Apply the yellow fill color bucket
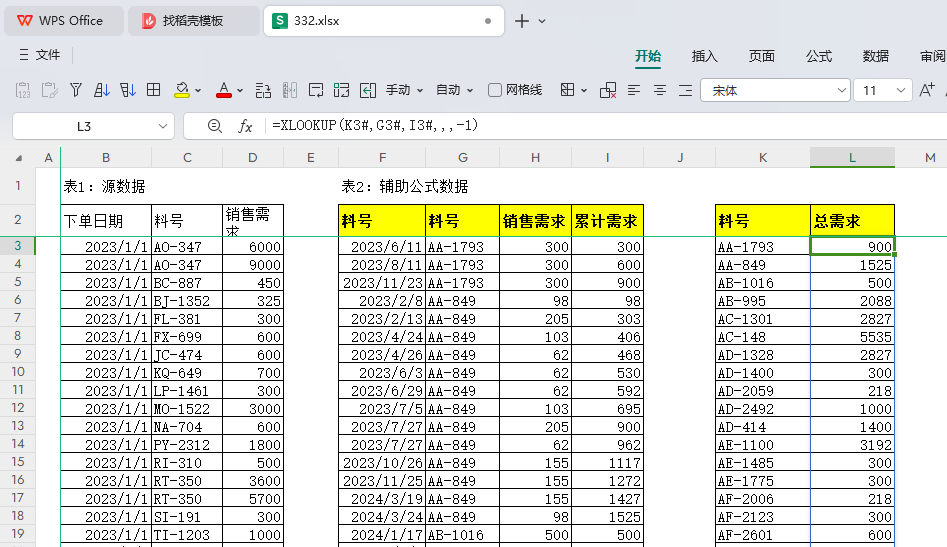Viewport: 947px width, 547px height. (182, 91)
